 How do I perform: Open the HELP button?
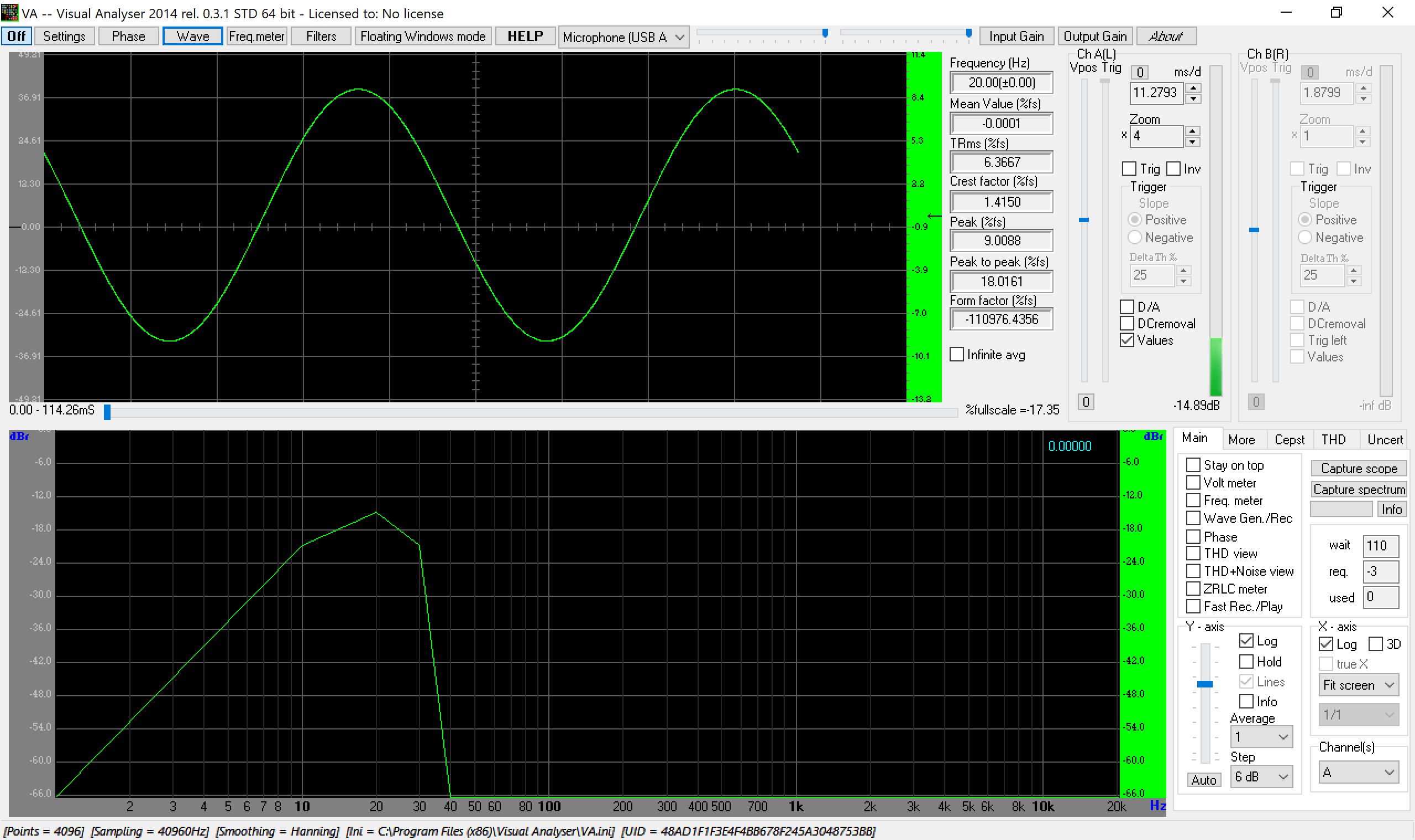tap(525, 36)
